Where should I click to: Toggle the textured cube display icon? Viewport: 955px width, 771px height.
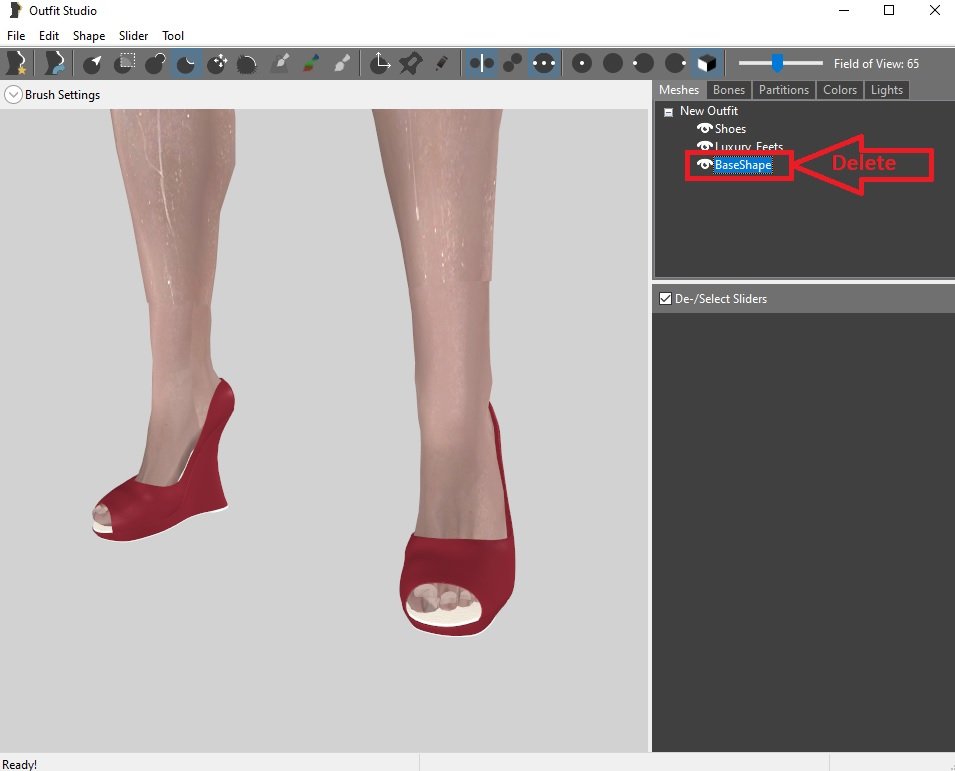707,64
